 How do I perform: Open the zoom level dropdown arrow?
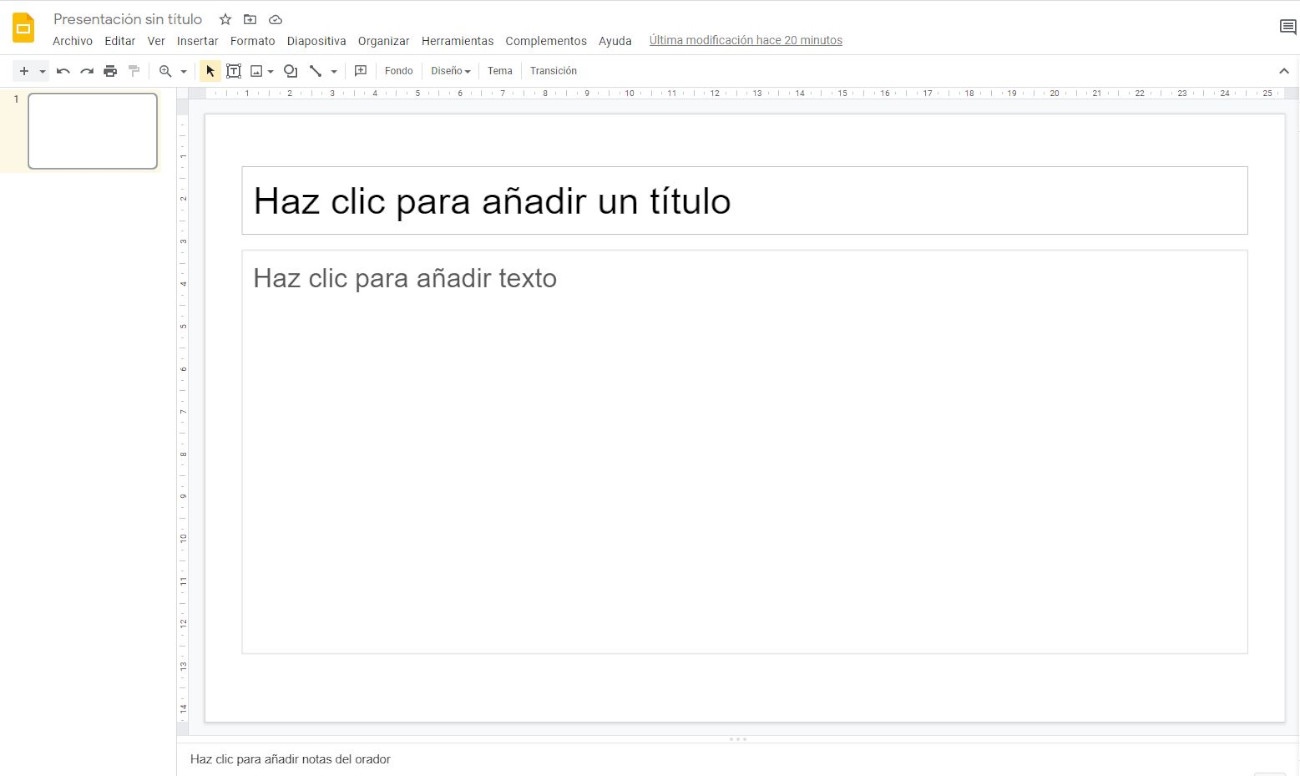tap(184, 72)
